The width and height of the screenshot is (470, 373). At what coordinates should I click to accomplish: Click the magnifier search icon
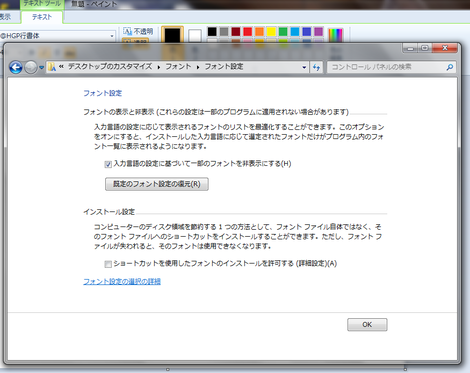pyautogui.click(x=450, y=67)
